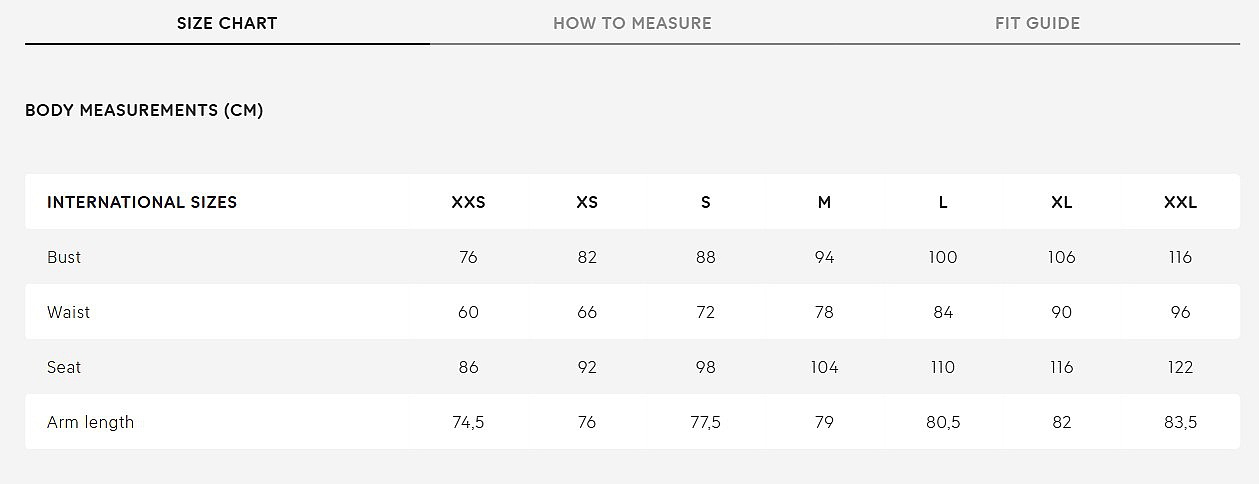Click the bust value 94 for size M
Viewport: 1259px width, 484px height.
pos(824,257)
